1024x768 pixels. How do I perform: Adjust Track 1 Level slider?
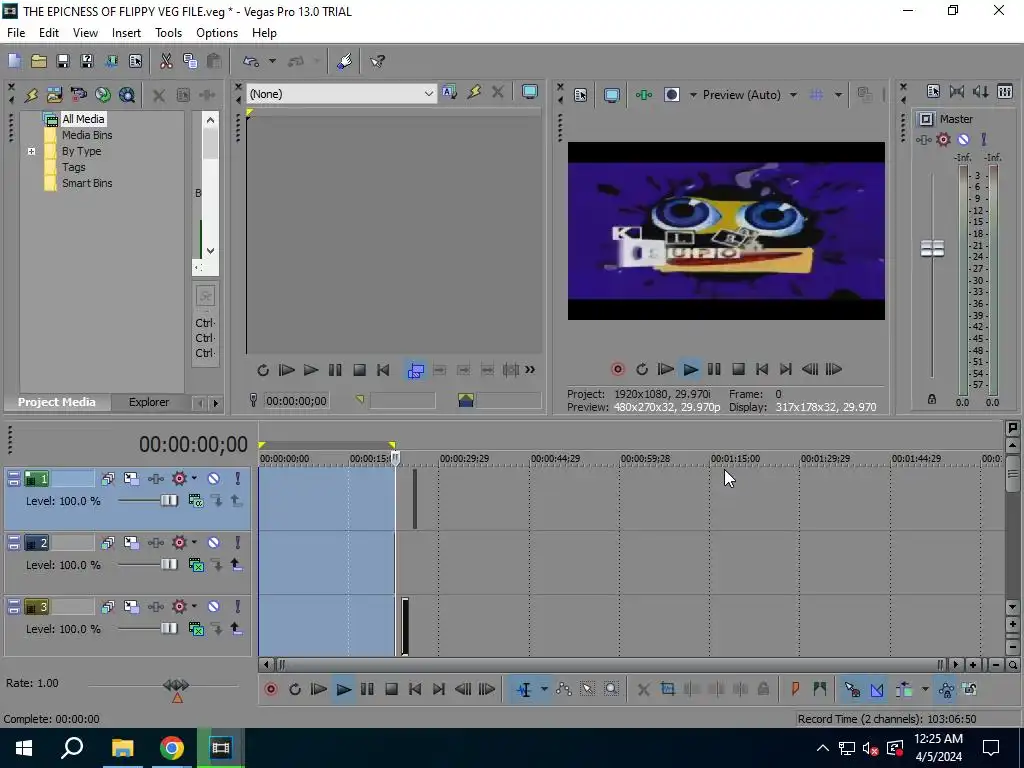click(169, 501)
